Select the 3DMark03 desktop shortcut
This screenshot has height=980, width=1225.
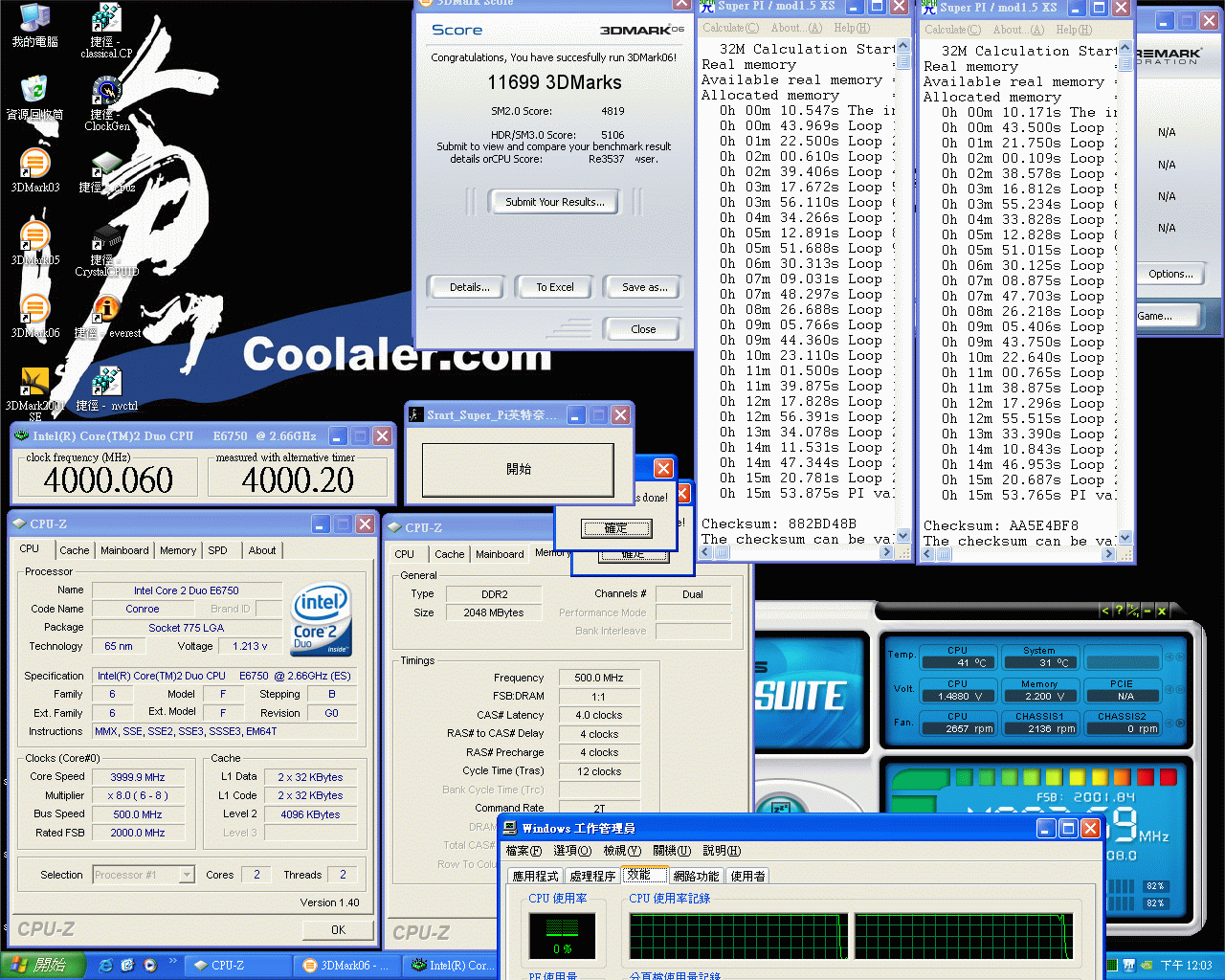(34, 171)
